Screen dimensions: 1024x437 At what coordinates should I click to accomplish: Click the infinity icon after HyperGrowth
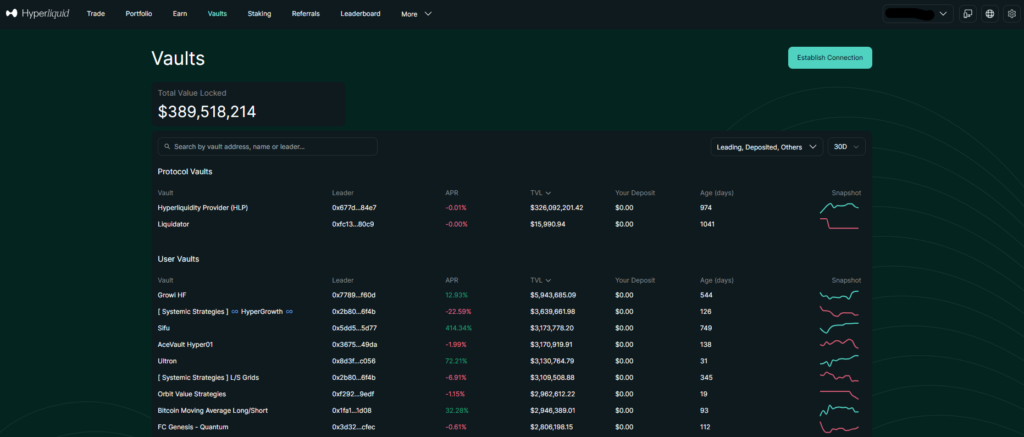pos(289,312)
